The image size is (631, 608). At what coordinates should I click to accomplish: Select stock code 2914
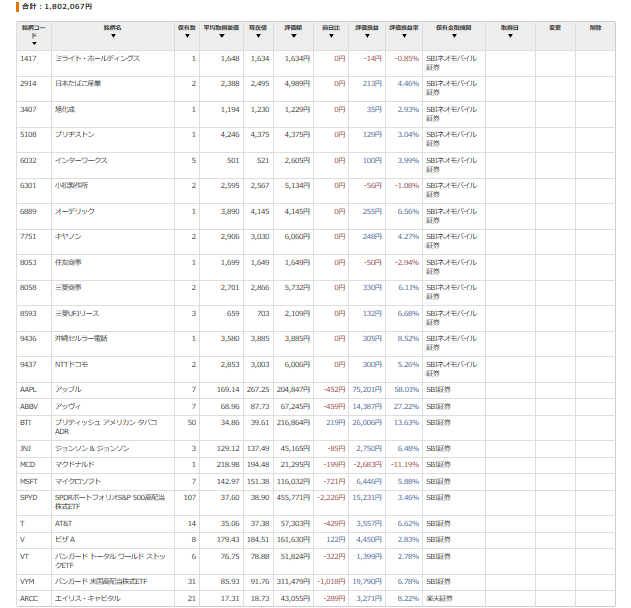coord(28,84)
